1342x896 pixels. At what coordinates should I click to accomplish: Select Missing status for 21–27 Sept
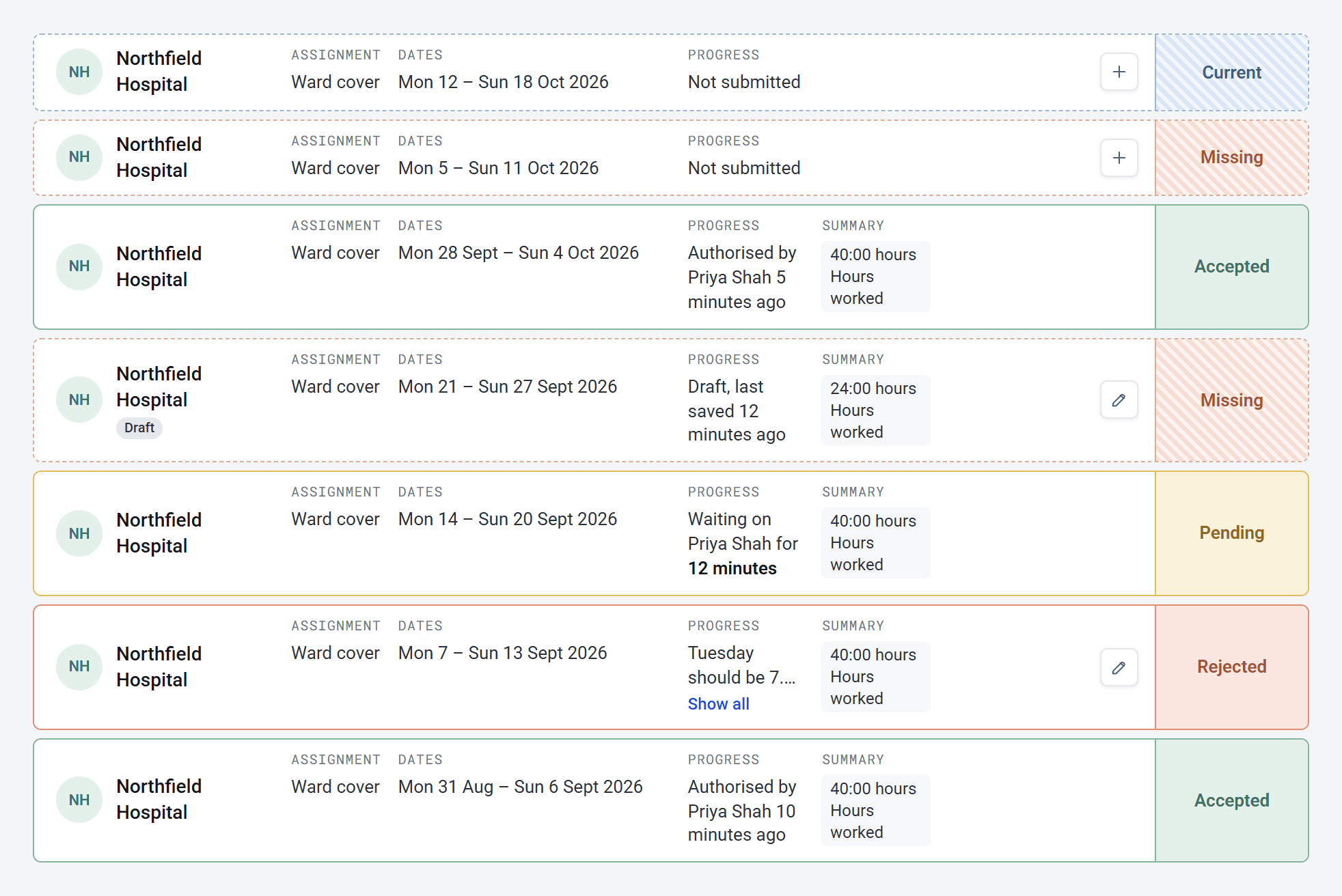(1231, 400)
